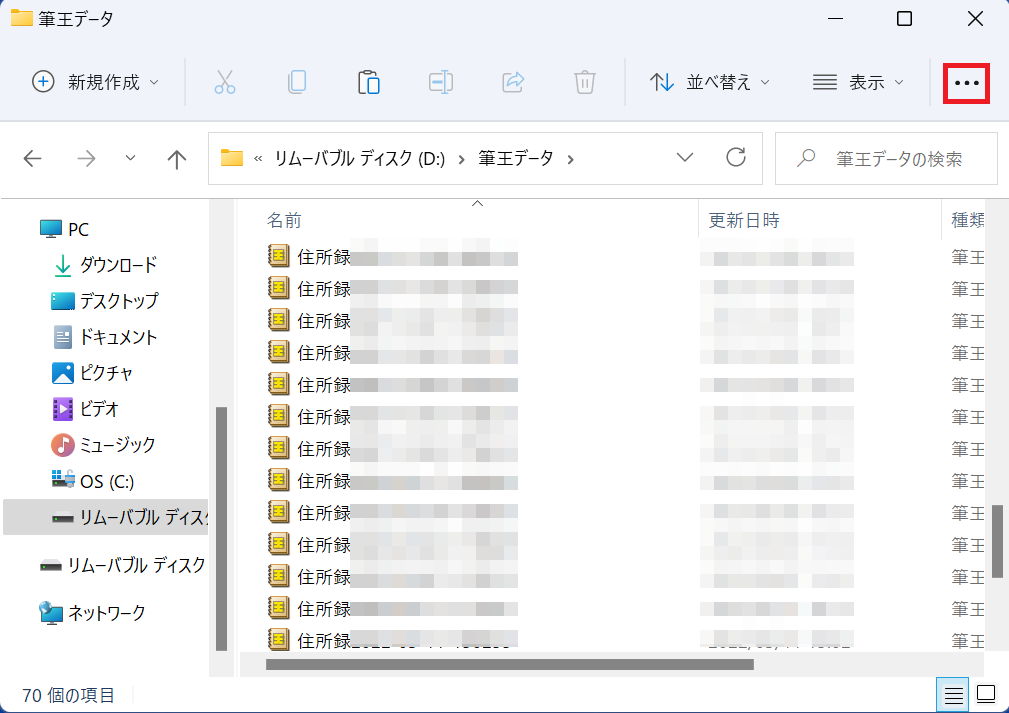Click the Paste clipboard icon

click(x=369, y=82)
